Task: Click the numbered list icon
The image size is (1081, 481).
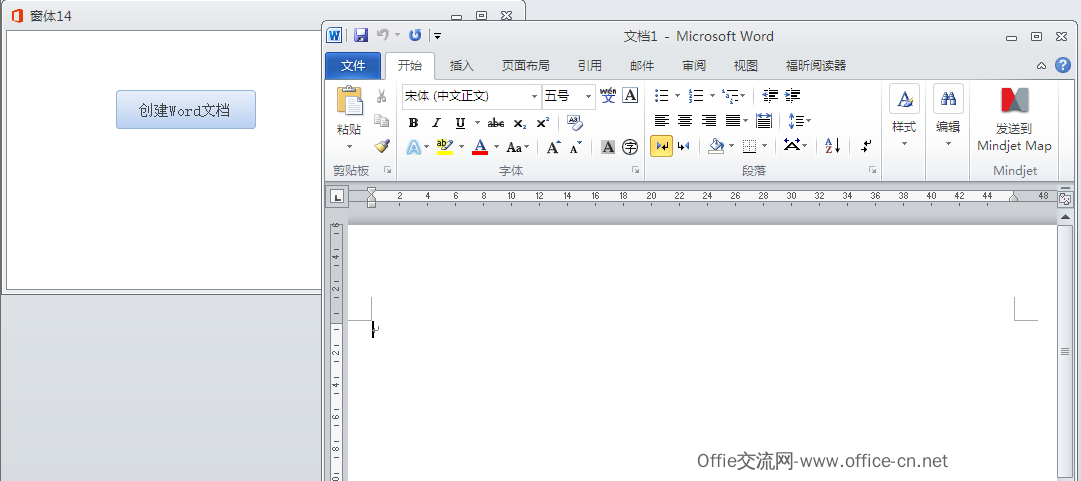Action: pos(696,96)
